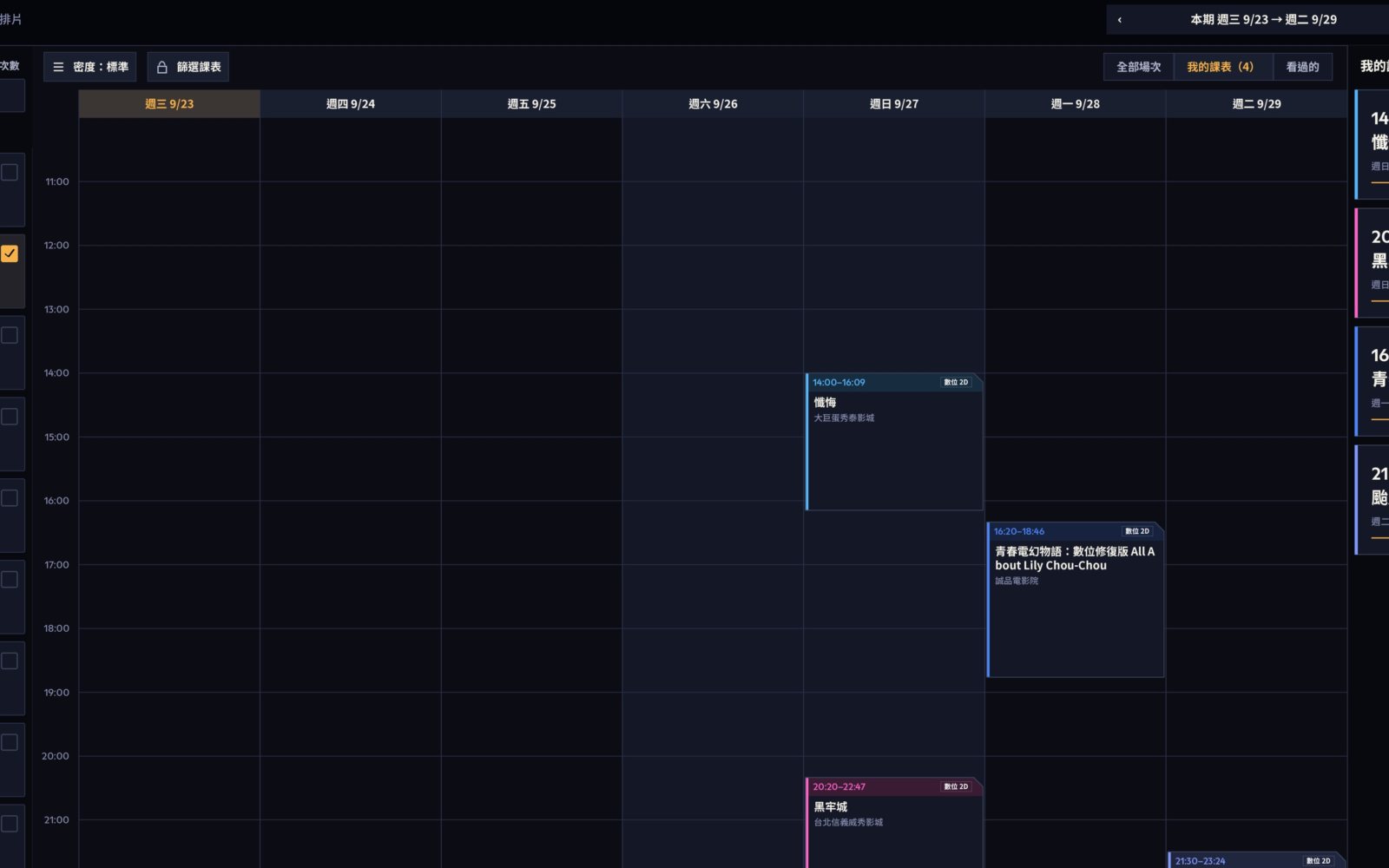This screenshot has height=868, width=1389.
Task: Open the 看過的 tab
Action: click(x=1302, y=67)
